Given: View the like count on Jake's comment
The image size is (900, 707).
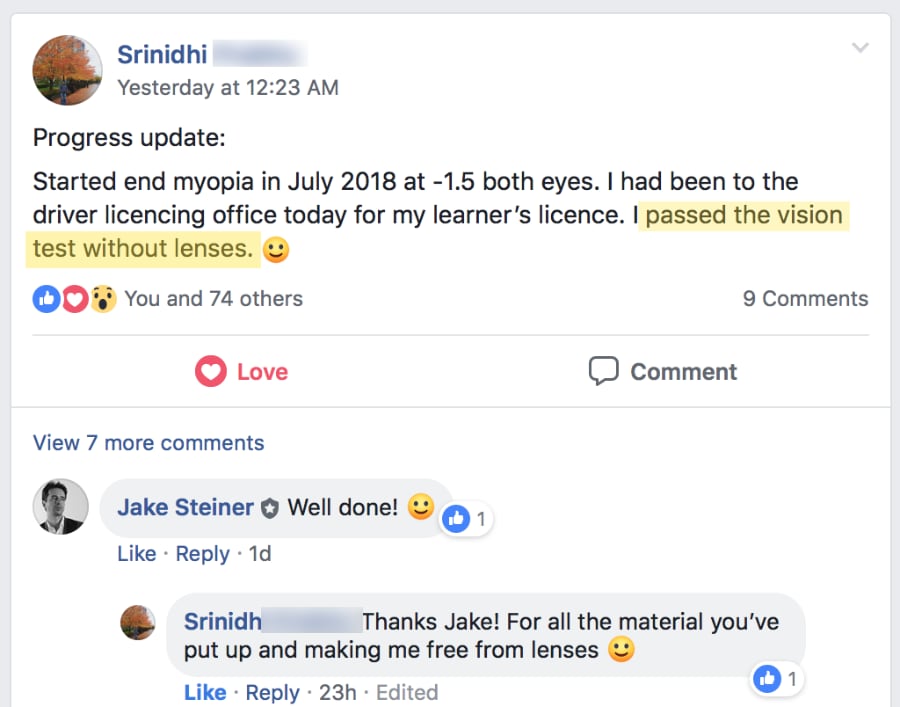Looking at the screenshot, I should (x=467, y=519).
